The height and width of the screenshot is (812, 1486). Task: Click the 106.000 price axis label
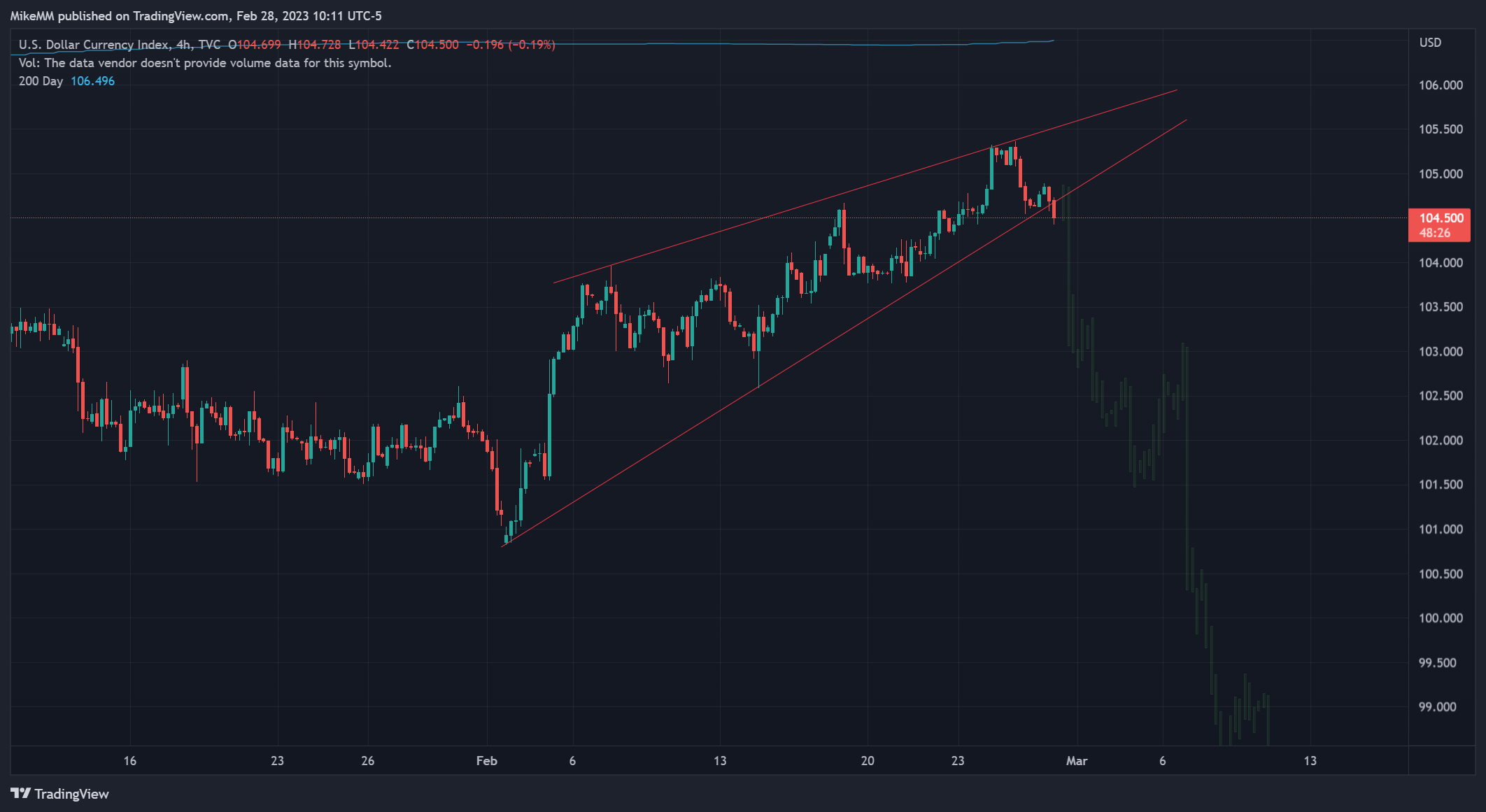(1441, 85)
